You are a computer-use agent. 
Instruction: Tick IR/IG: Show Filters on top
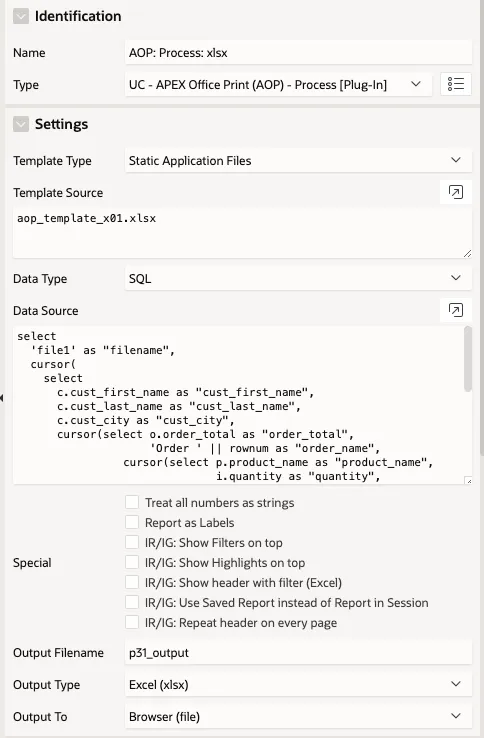click(132, 542)
